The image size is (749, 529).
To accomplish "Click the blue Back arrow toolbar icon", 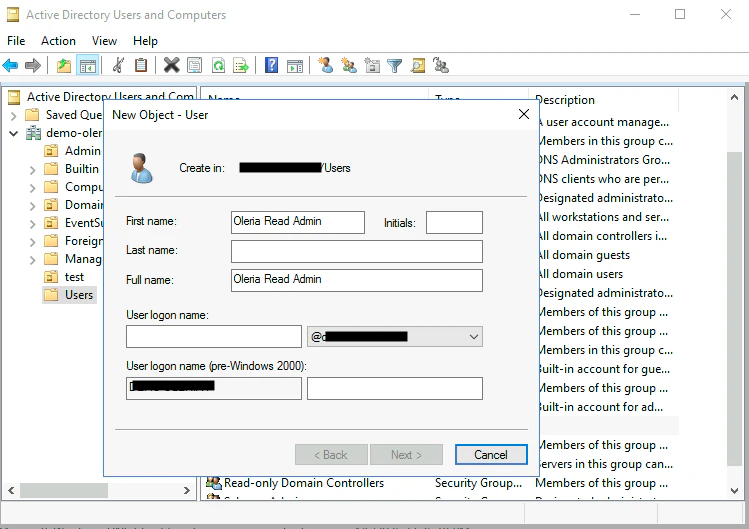I will tap(11, 65).
